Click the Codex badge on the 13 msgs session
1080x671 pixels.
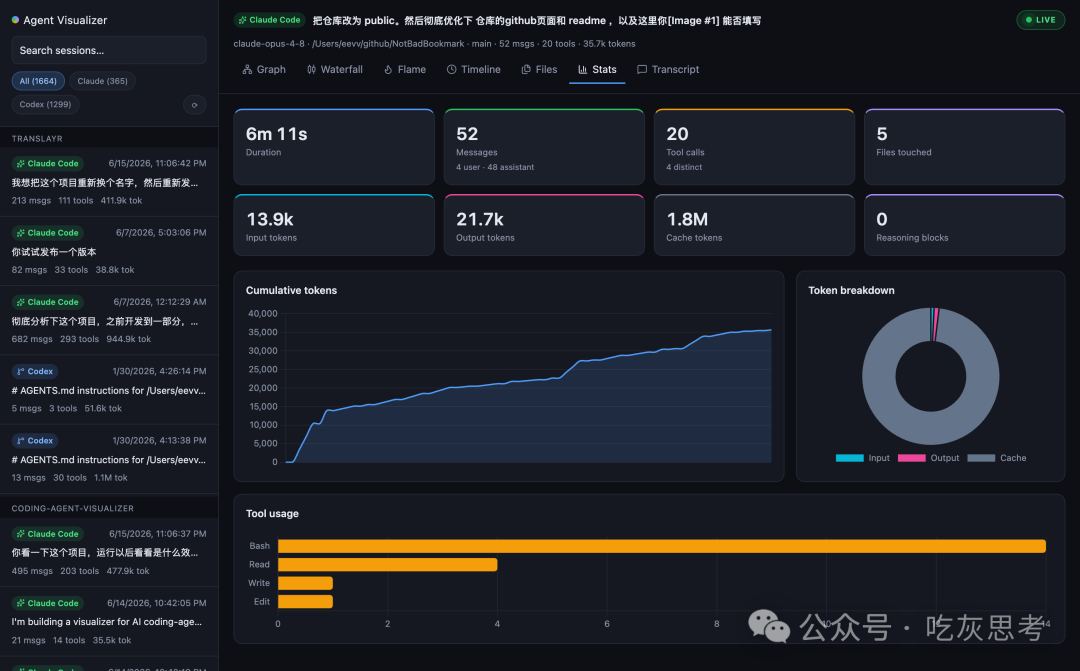point(35,440)
